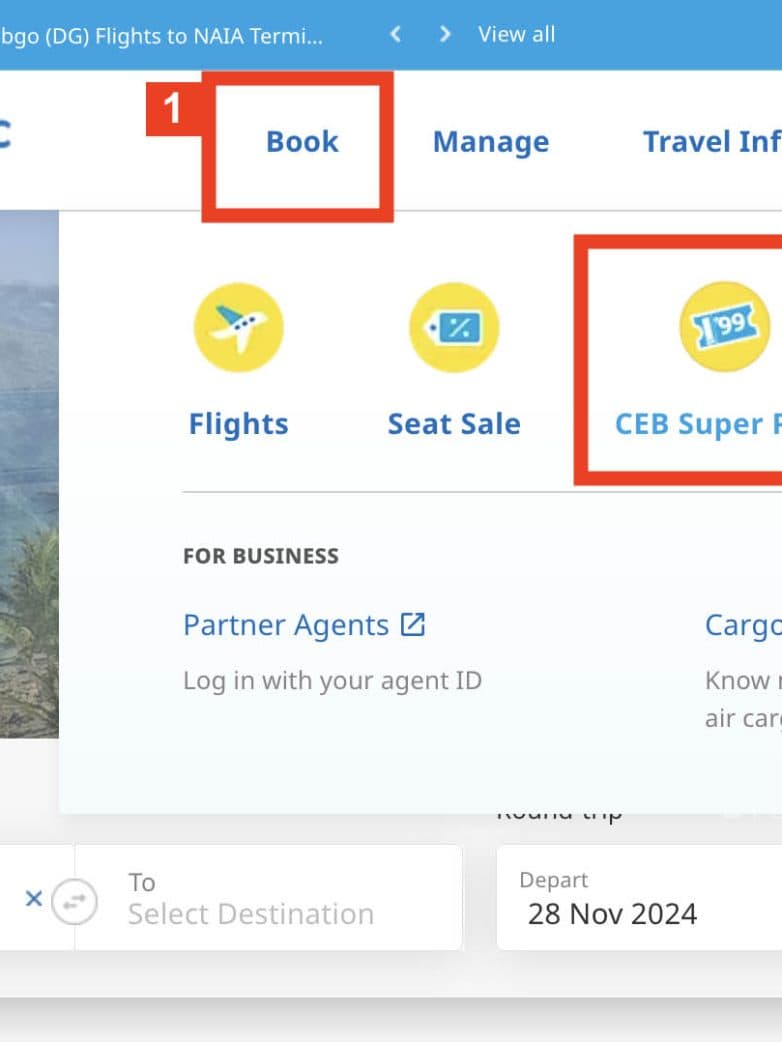Open the Travel Info menu
Screen dimensions: 782x1042
[x=710, y=142]
